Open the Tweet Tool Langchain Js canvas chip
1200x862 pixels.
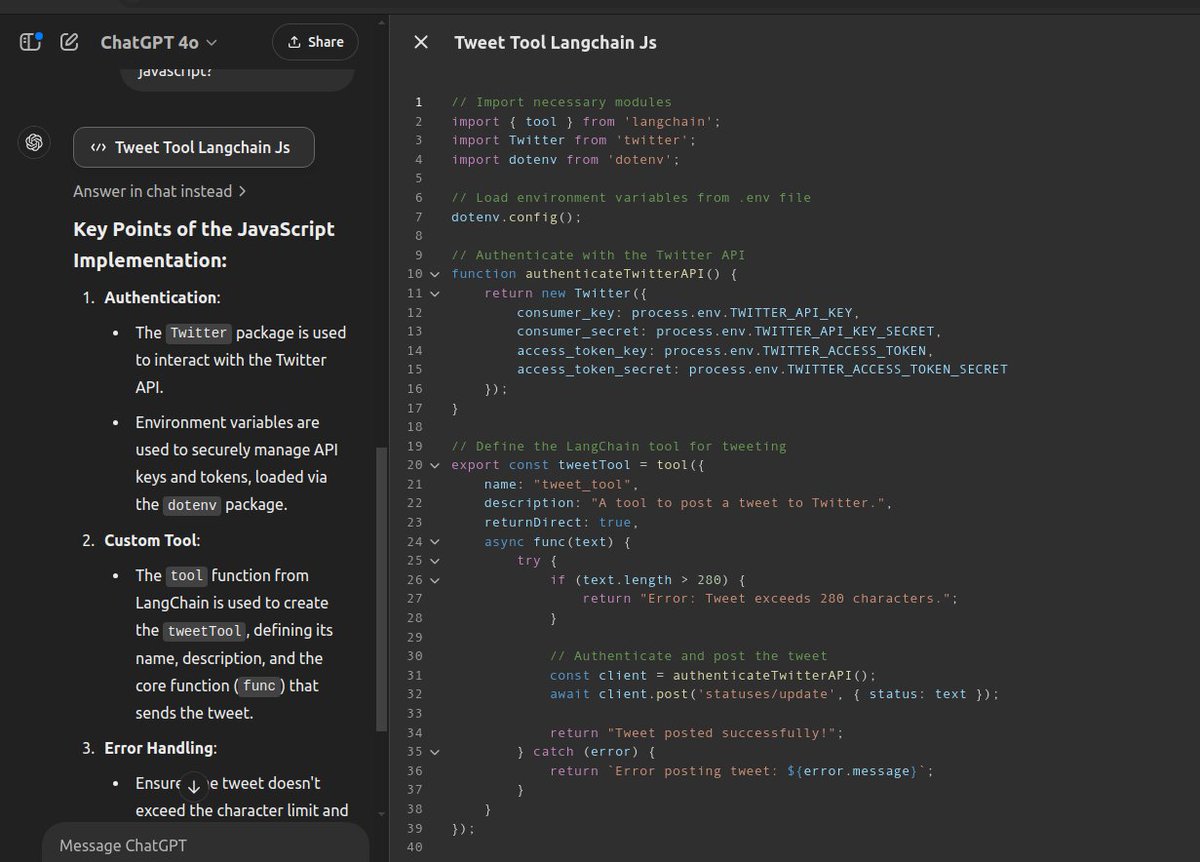(x=194, y=147)
